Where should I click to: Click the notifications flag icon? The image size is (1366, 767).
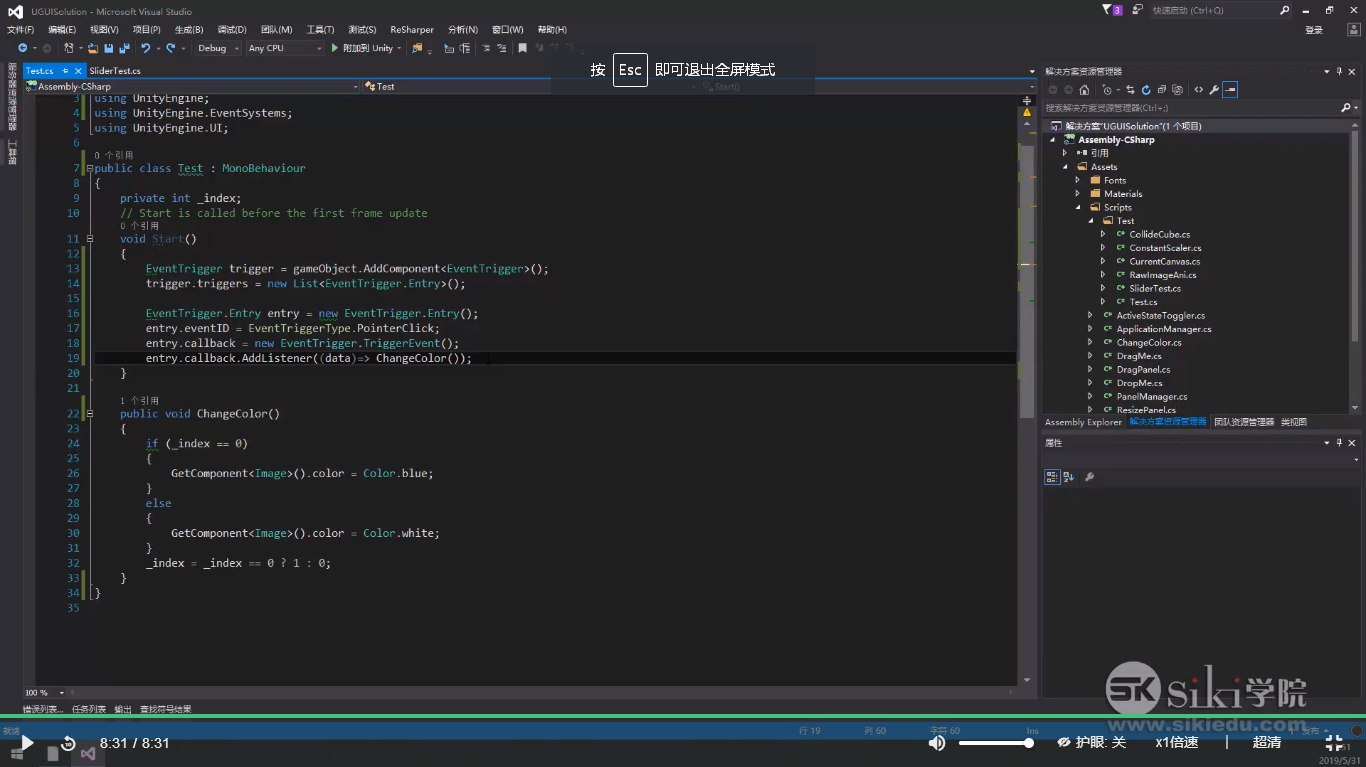(1108, 10)
